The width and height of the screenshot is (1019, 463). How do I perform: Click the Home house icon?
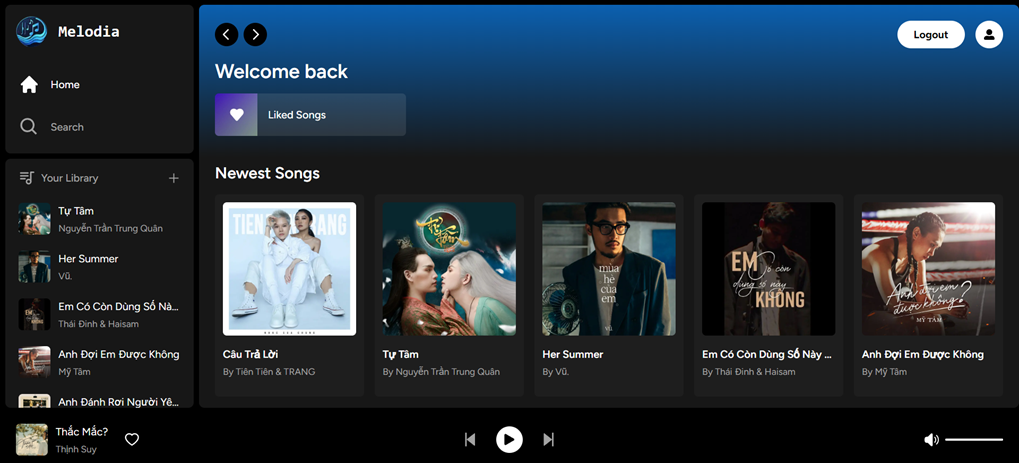(29, 85)
